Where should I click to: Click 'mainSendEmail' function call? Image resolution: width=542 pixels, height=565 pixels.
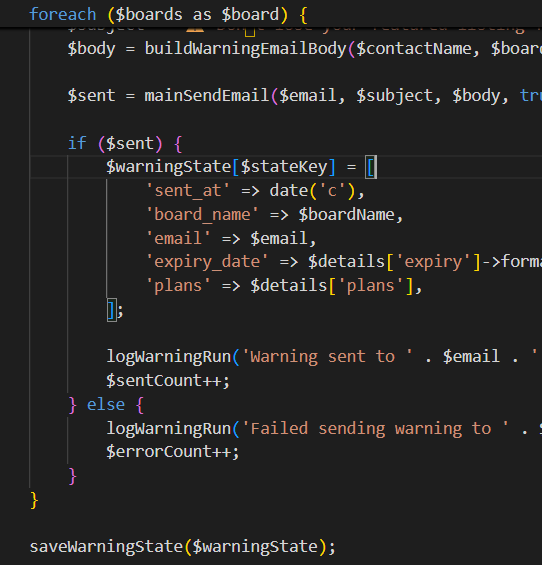point(206,95)
